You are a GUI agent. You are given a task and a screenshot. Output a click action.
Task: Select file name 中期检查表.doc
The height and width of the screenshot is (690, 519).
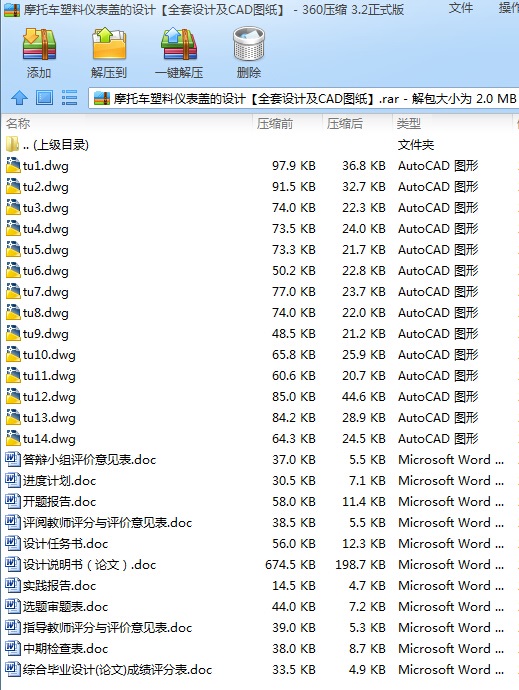click(66, 648)
